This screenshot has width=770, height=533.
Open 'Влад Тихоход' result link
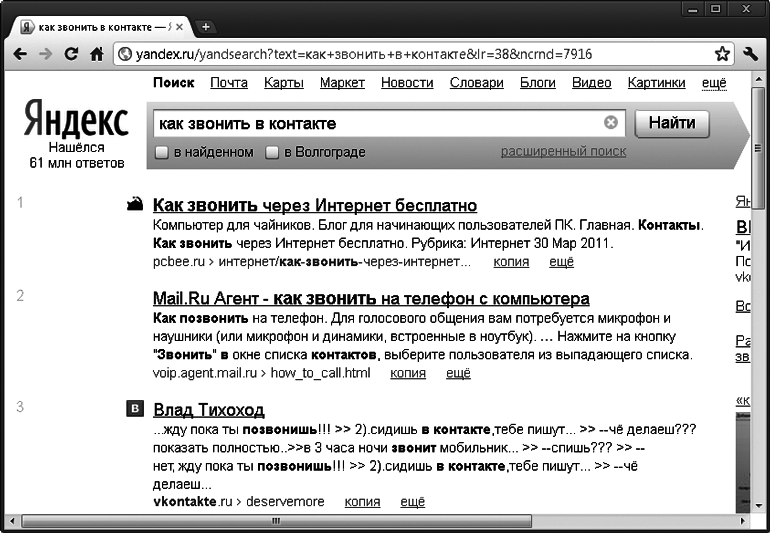click(209, 409)
